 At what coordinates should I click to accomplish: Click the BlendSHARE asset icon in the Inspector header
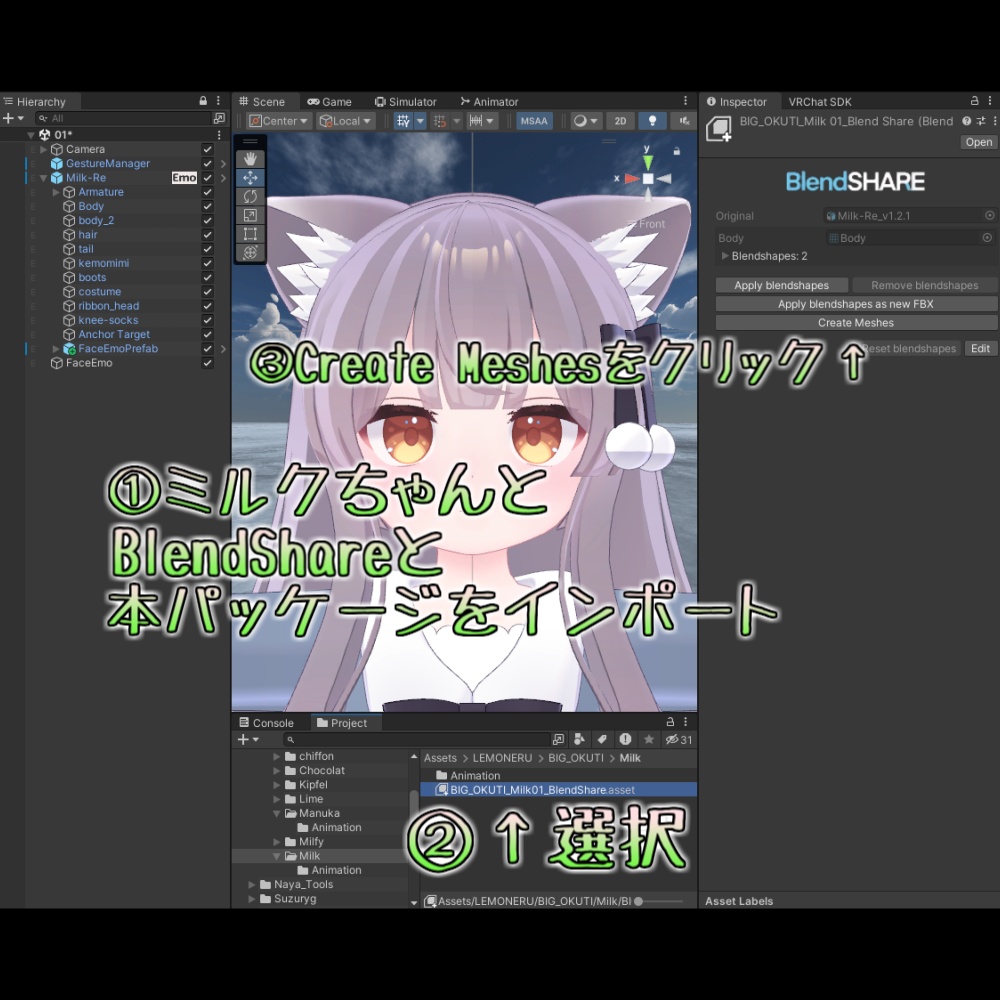[x=722, y=125]
